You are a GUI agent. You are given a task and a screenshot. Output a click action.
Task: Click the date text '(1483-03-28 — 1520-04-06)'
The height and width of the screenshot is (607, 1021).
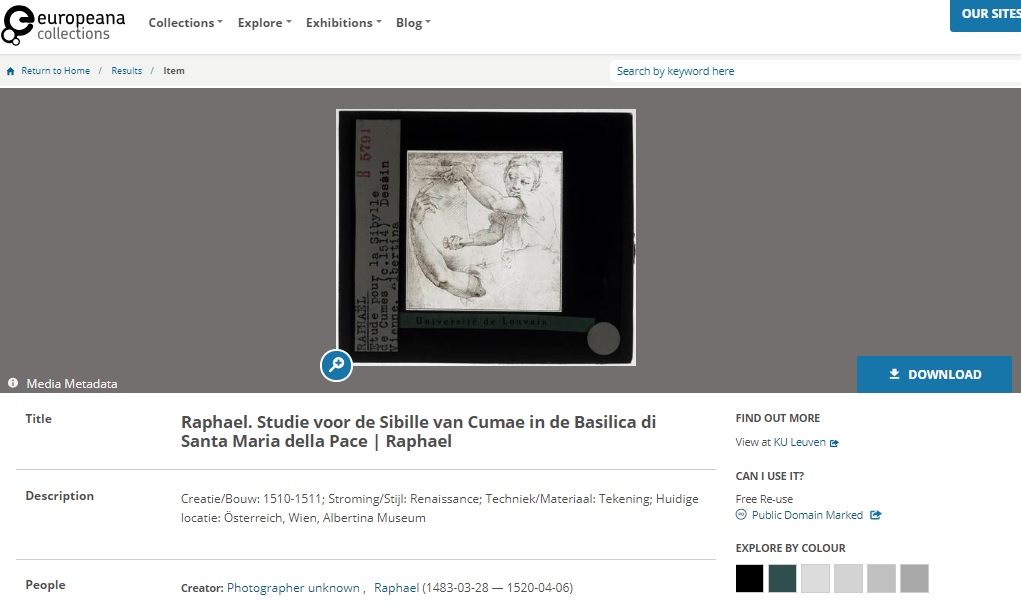(x=497, y=587)
